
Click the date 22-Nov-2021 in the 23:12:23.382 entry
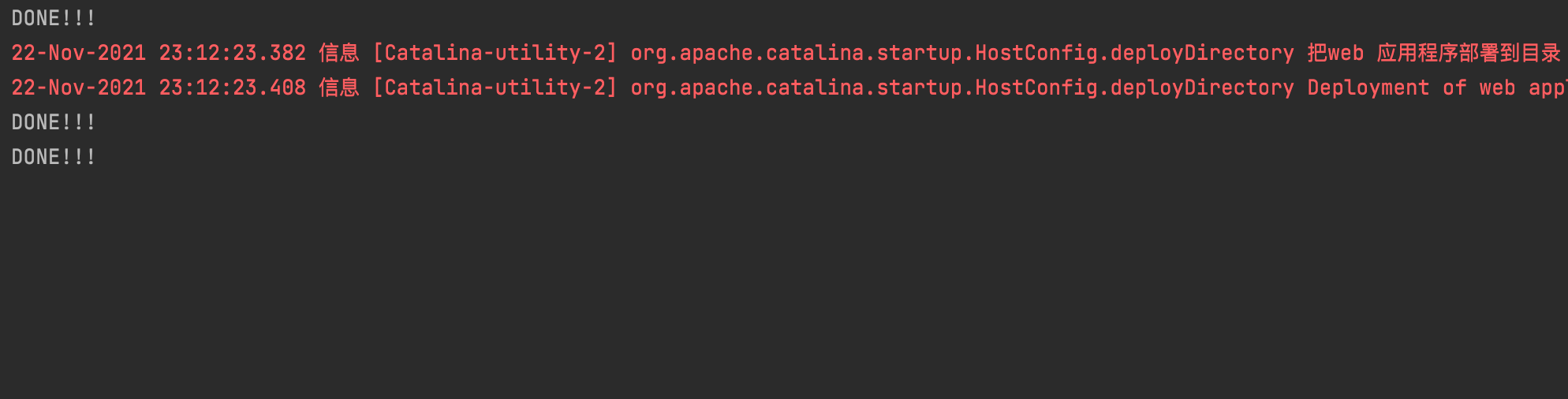[79, 53]
